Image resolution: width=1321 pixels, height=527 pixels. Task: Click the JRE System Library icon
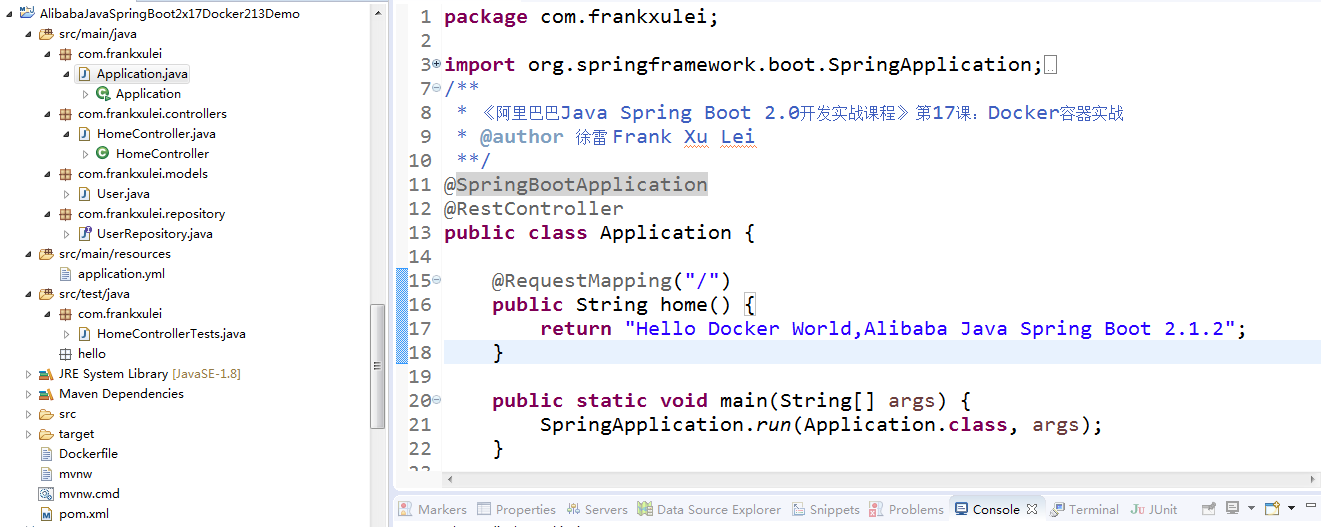[46, 373]
